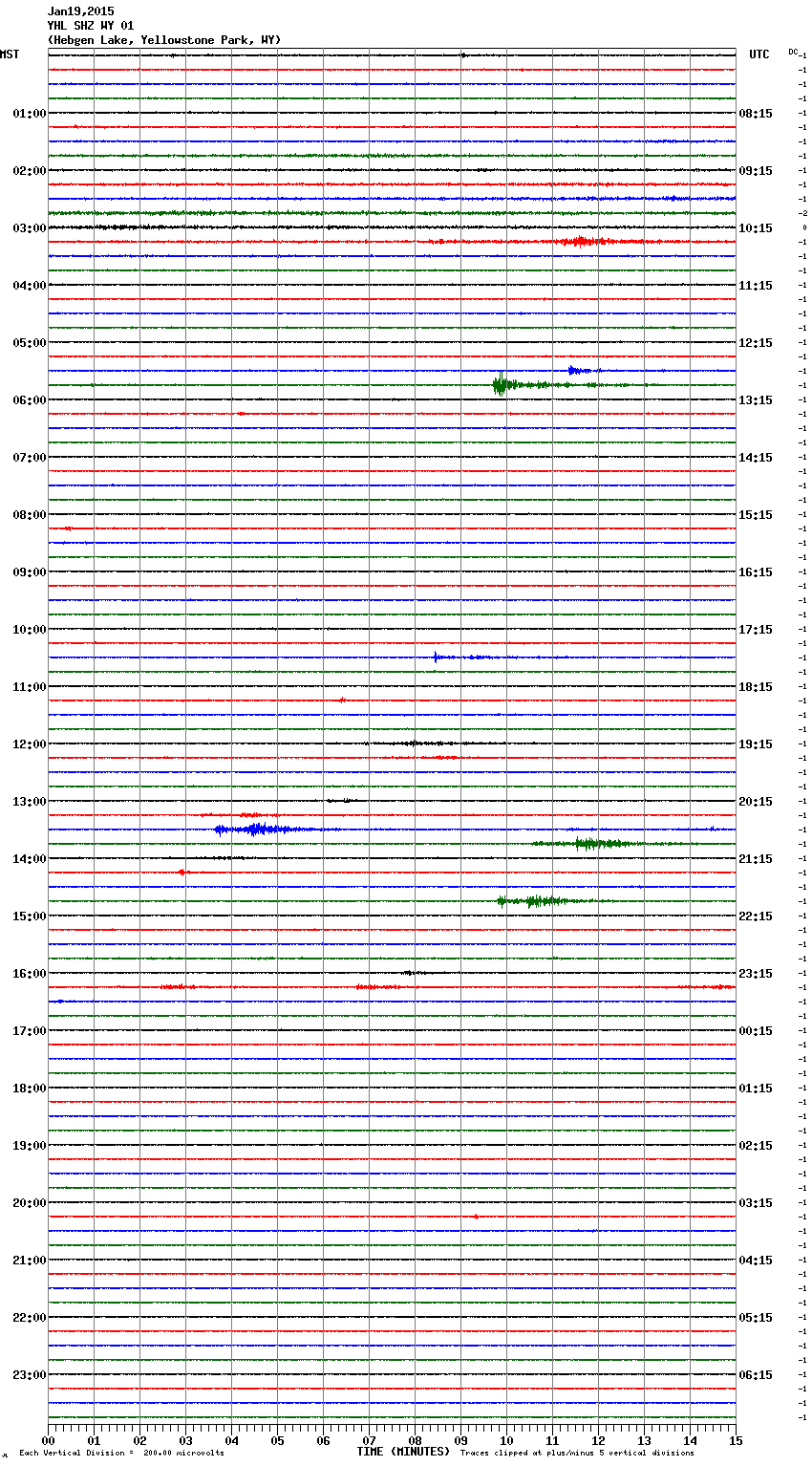Click the red burst on the 03:15 trace
This screenshot has width=812, height=1466.
pos(581,242)
